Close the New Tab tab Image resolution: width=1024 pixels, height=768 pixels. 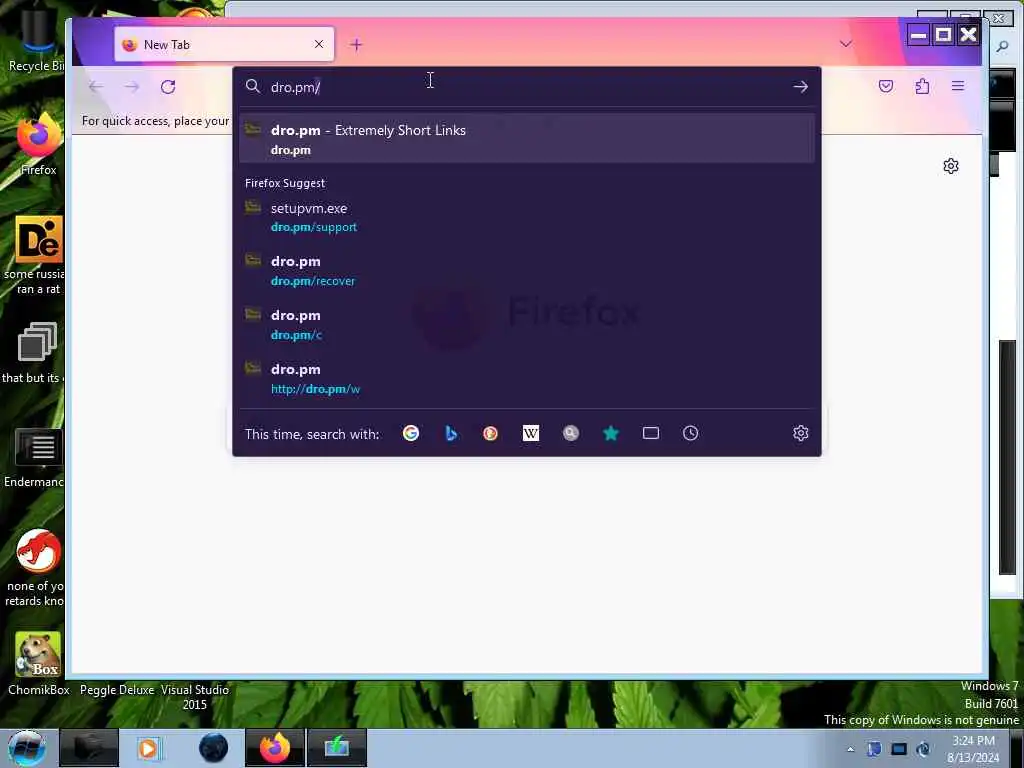pyautogui.click(x=319, y=44)
